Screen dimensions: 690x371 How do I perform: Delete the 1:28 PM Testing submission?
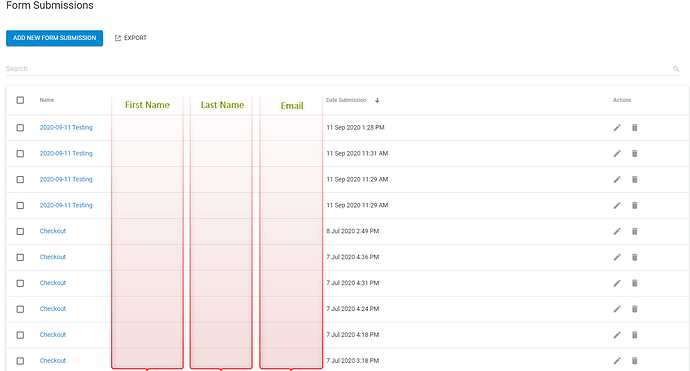(x=635, y=128)
